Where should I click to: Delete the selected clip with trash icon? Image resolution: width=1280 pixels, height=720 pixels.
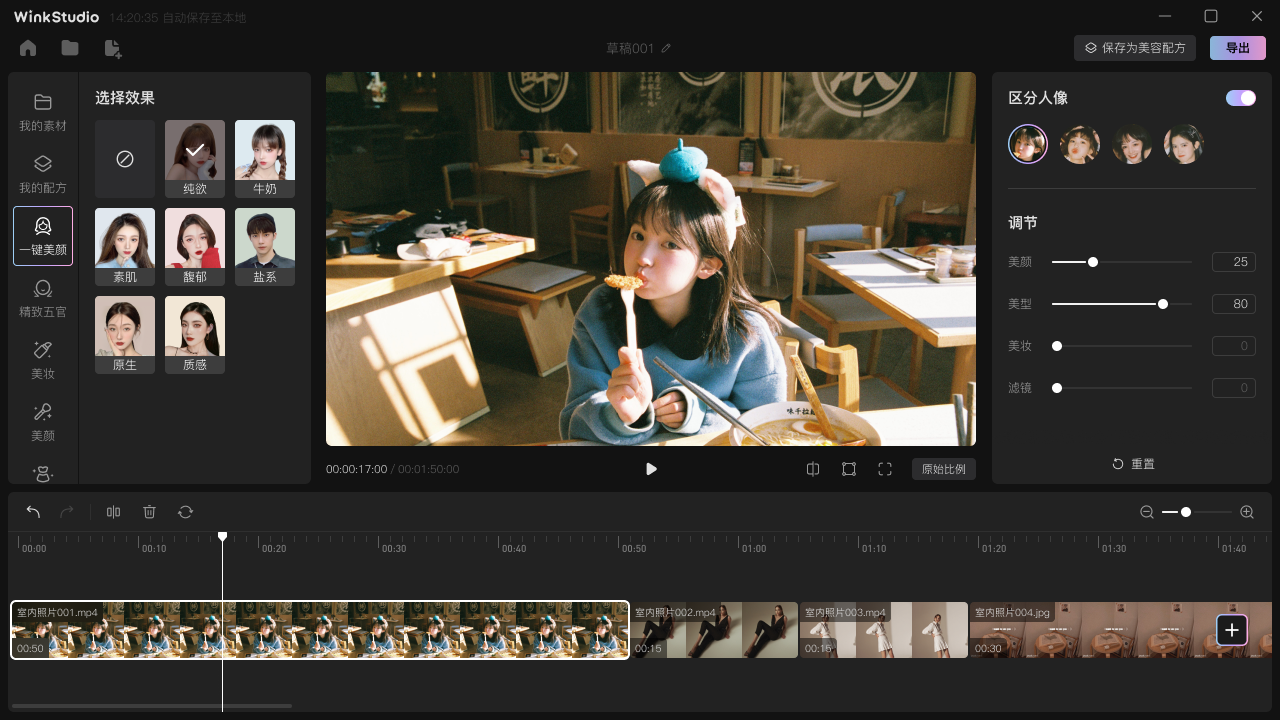click(x=149, y=511)
